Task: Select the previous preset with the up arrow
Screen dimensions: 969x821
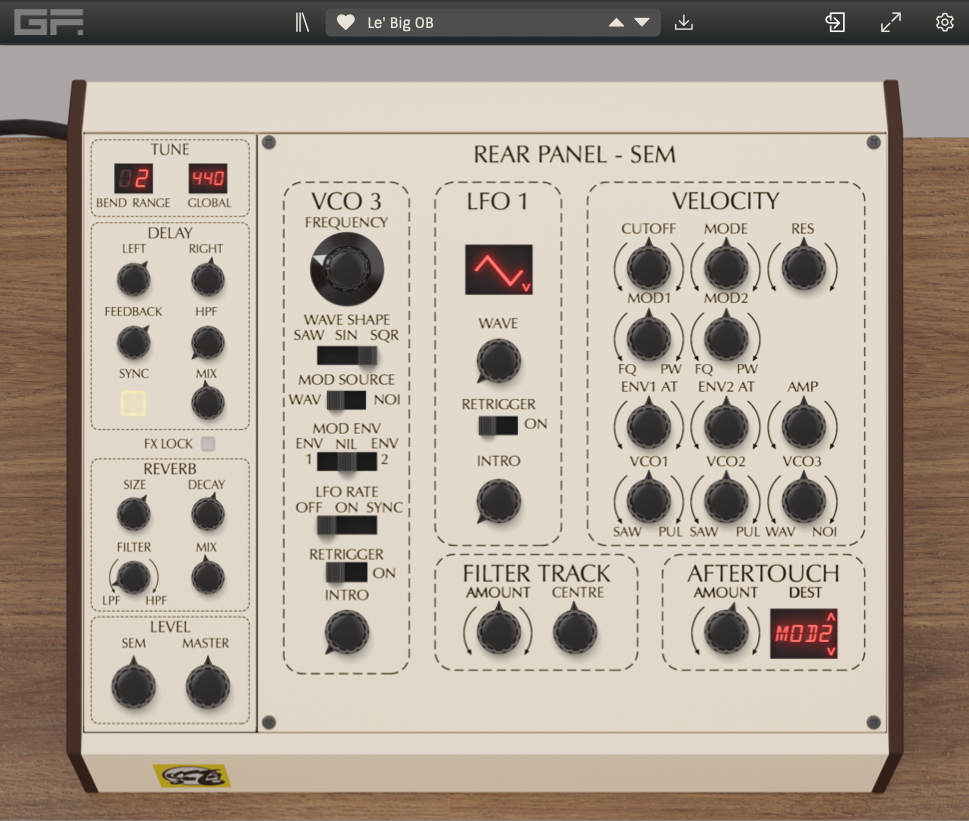Action: click(x=616, y=21)
